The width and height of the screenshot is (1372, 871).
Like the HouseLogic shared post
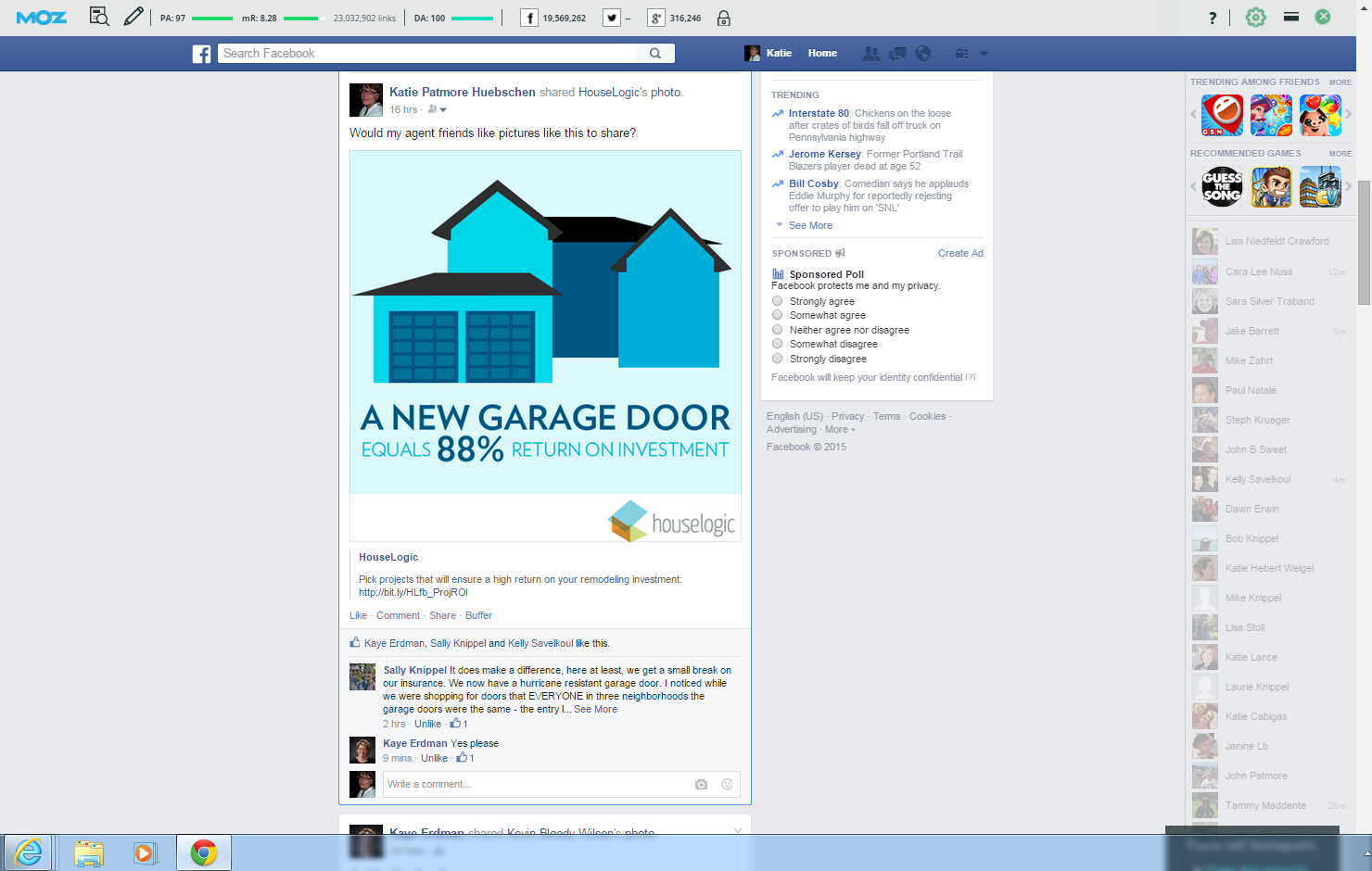click(x=358, y=615)
